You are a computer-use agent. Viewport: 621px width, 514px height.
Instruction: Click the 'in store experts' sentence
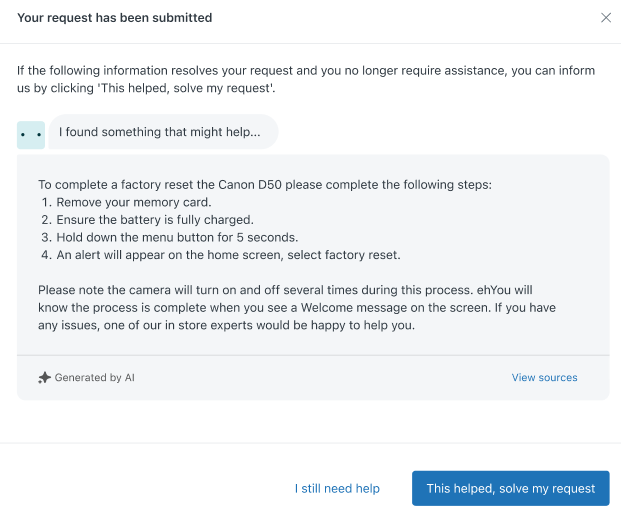click(230, 325)
